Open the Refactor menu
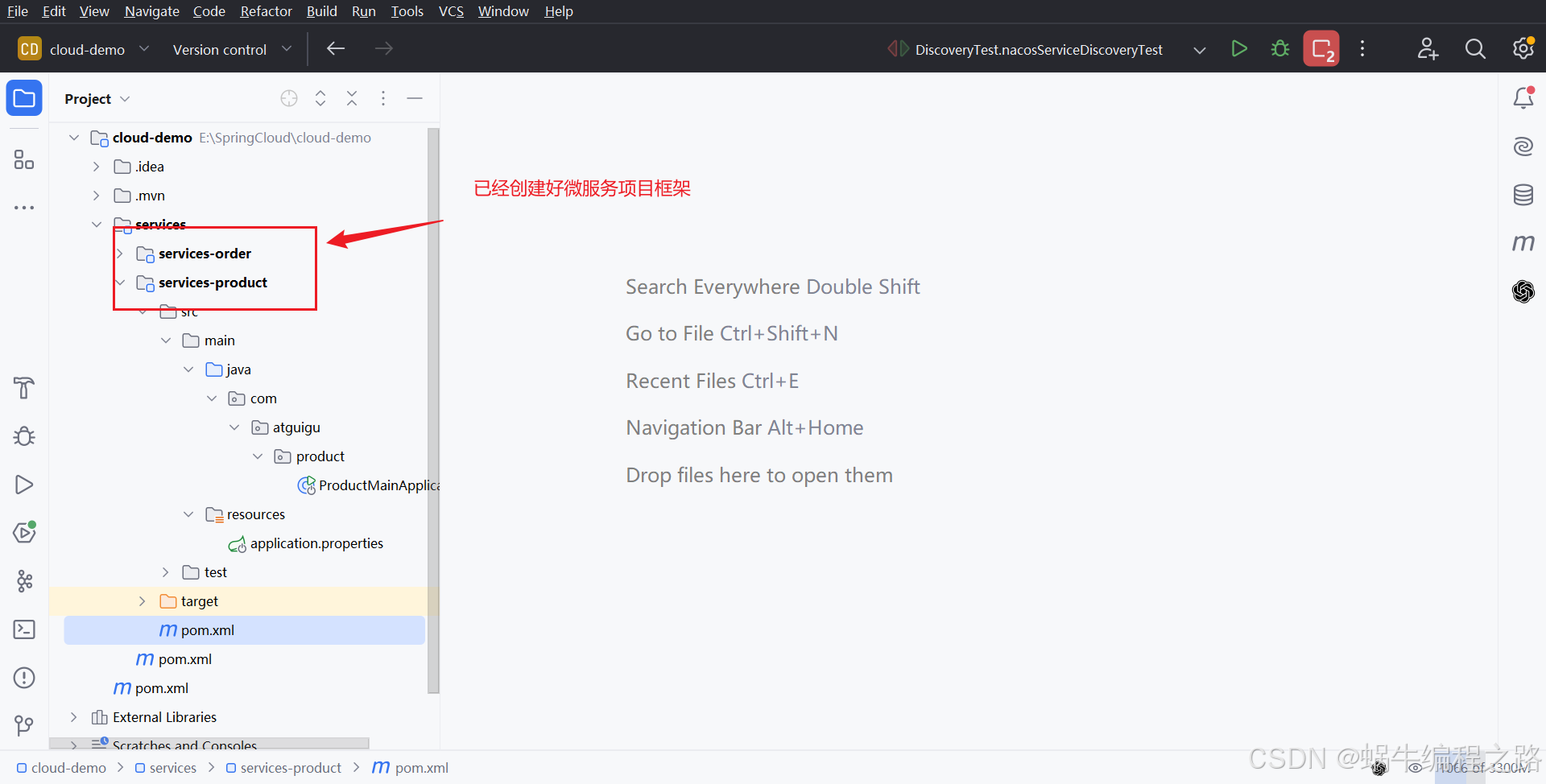1546x784 pixels. coord(266,11)
